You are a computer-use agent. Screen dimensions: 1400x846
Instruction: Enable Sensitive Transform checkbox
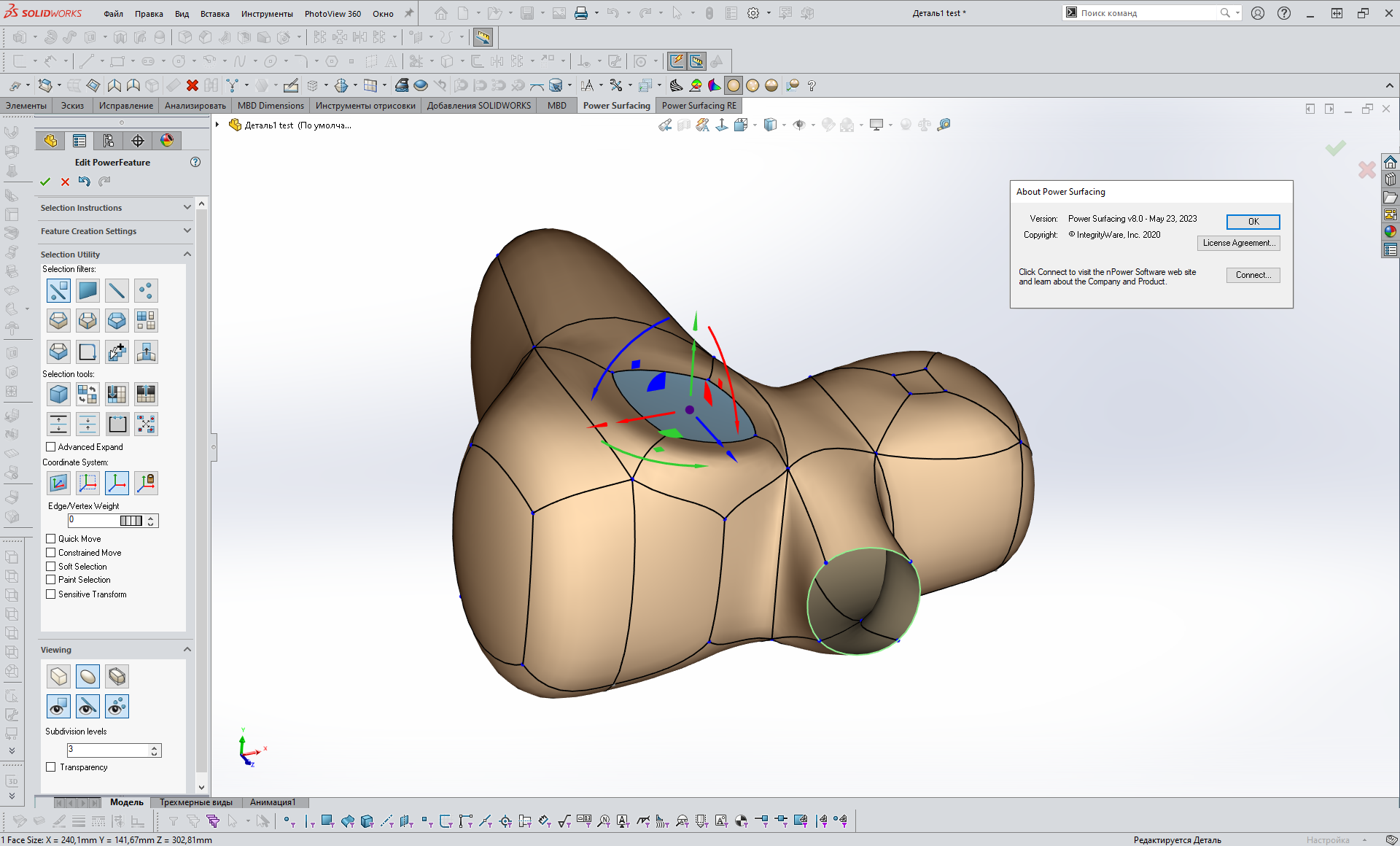(x=51, y=594)
